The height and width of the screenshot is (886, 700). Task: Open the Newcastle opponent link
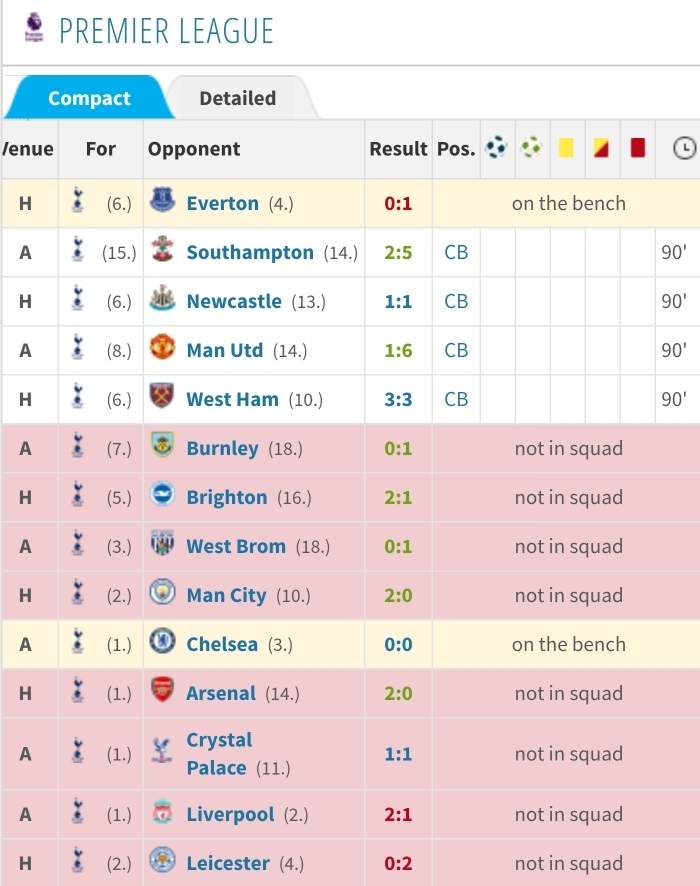click(x=234, y=301)
